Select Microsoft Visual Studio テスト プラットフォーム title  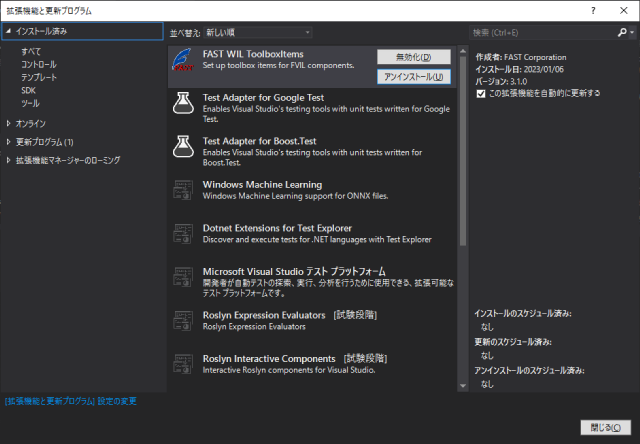294,271
